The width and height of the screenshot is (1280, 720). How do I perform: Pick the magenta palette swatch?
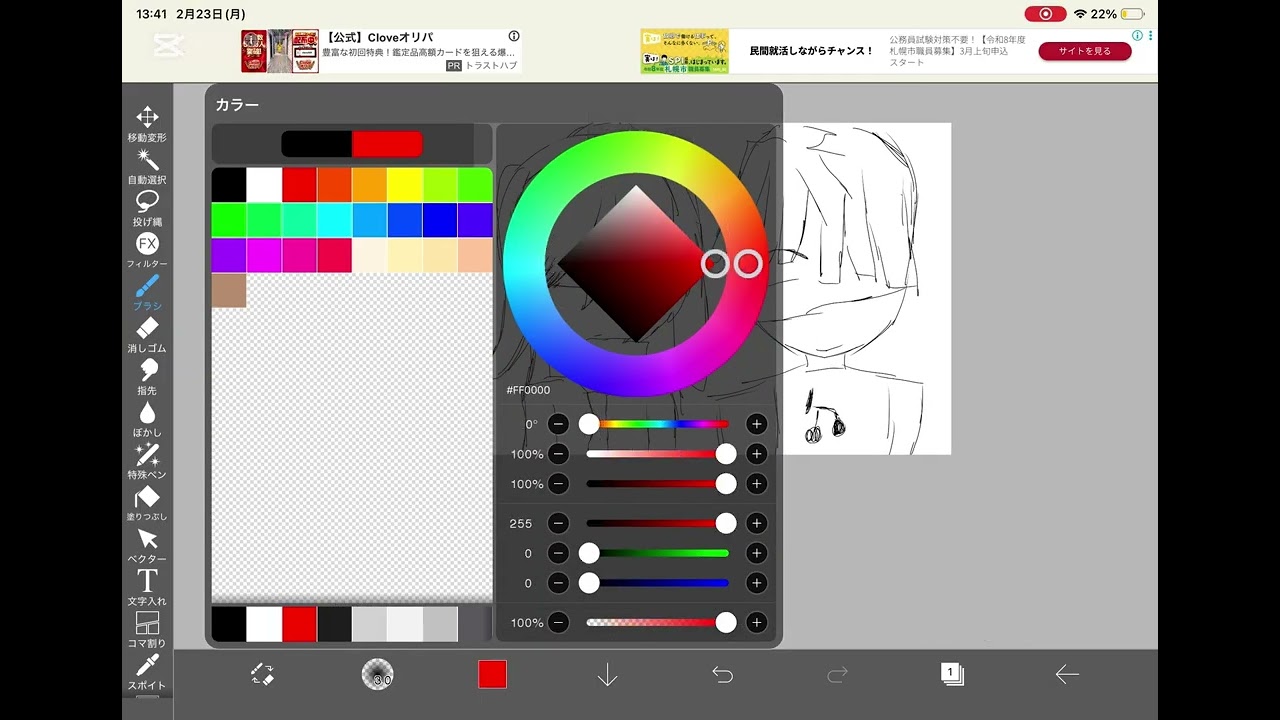(264, 255)
